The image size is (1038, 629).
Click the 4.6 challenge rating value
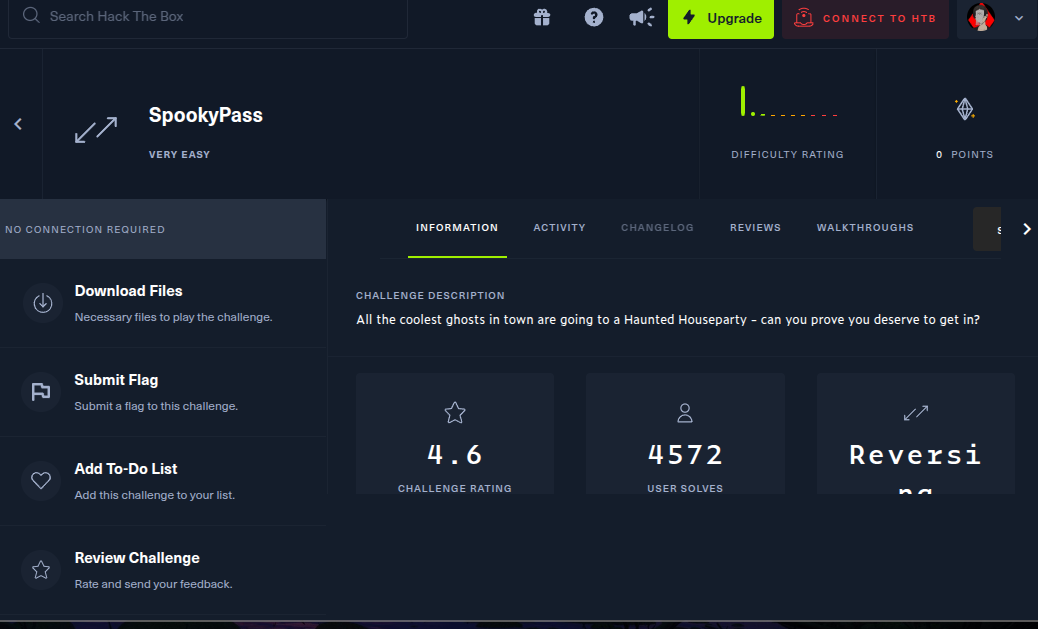coord(455,455)
